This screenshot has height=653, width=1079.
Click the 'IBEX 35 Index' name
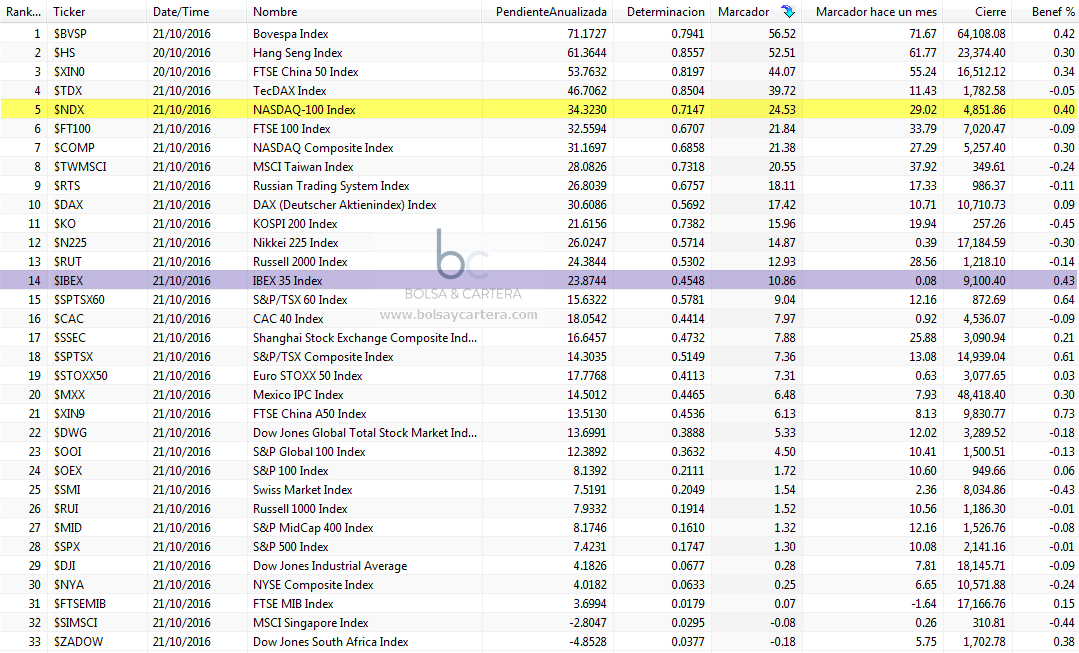[x=287, y=281]
